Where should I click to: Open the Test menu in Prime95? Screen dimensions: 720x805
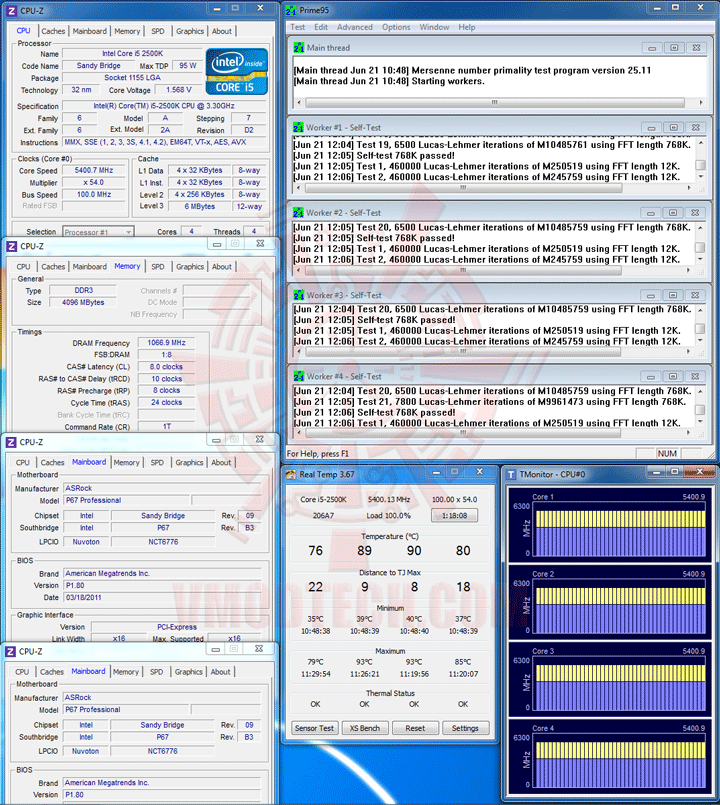[x=297, y=27]
